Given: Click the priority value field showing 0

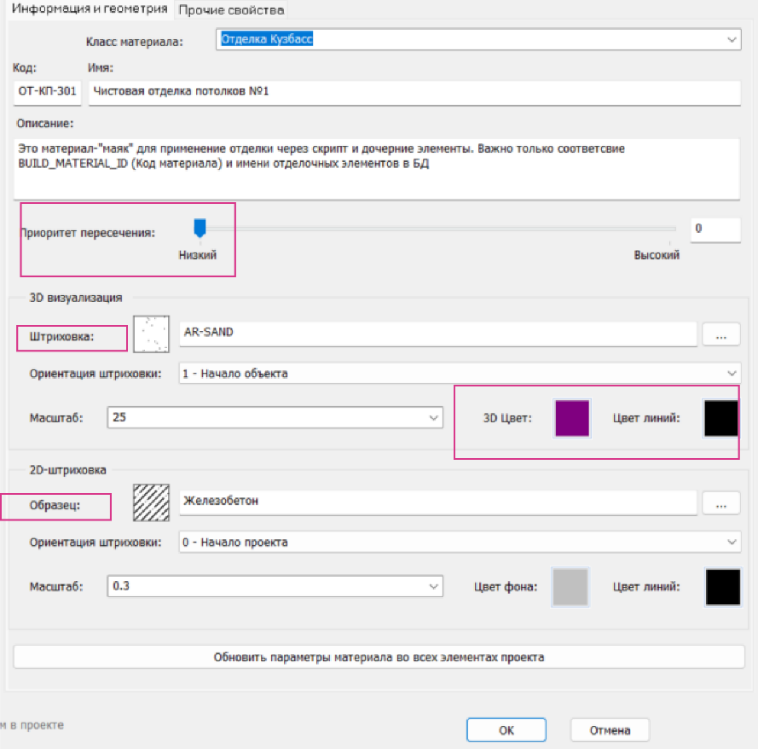Looking at the screenshot, I should click(715, 229).
